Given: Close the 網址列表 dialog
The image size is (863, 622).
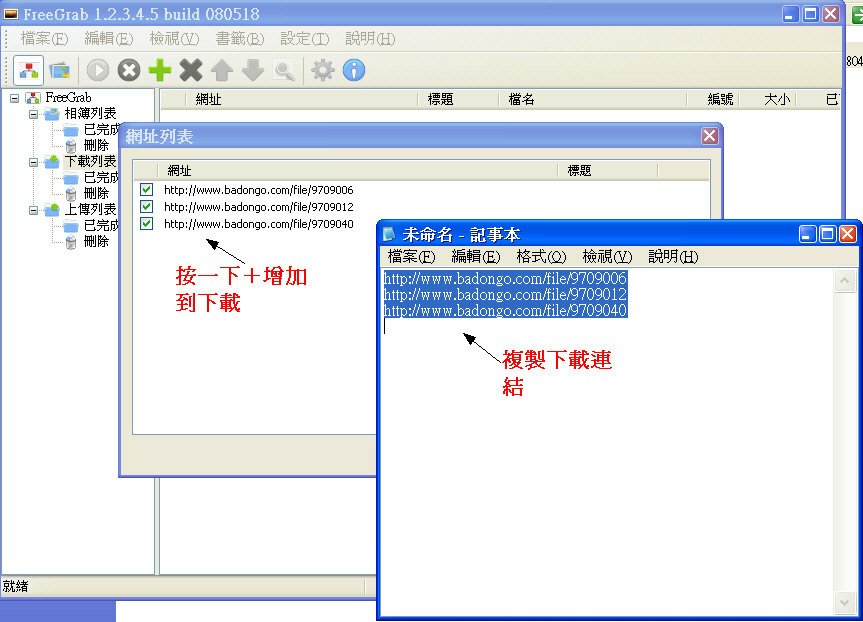Looking at the screenshot, I should click(709, 136).
